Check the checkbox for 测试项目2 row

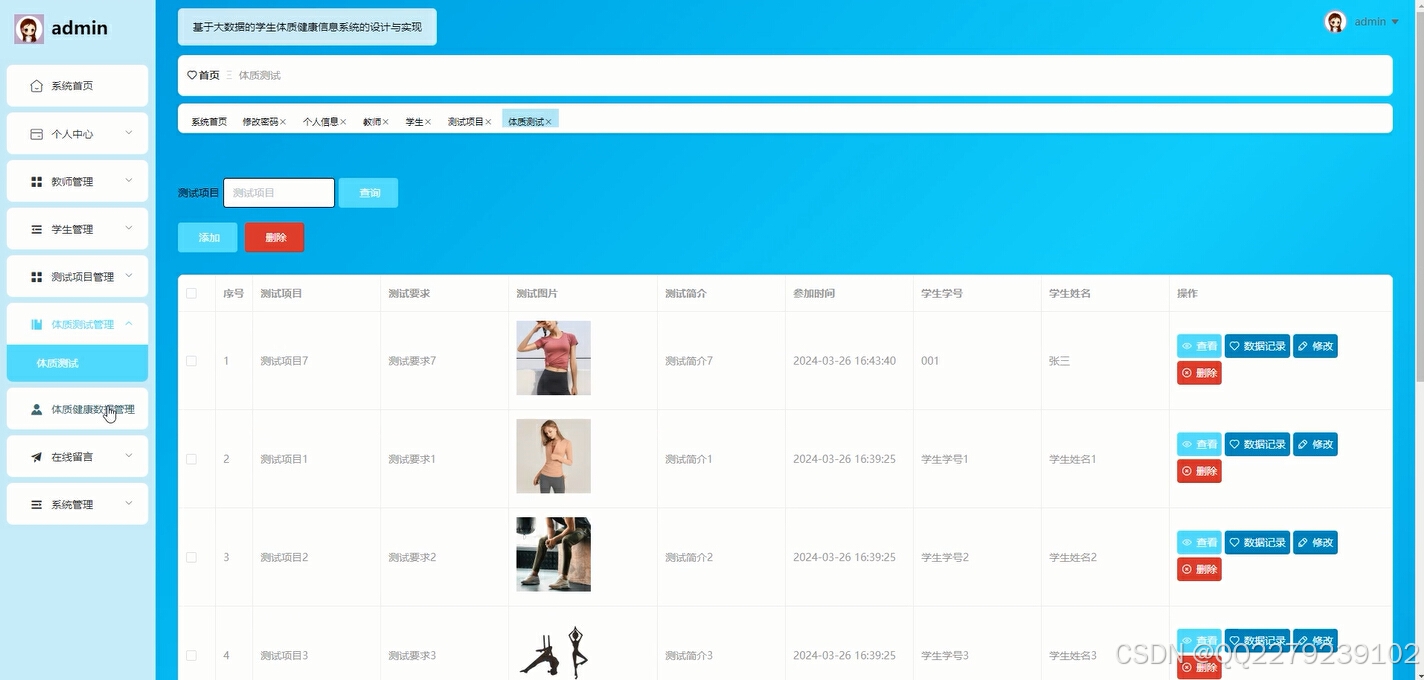click(x=191, y=556)
